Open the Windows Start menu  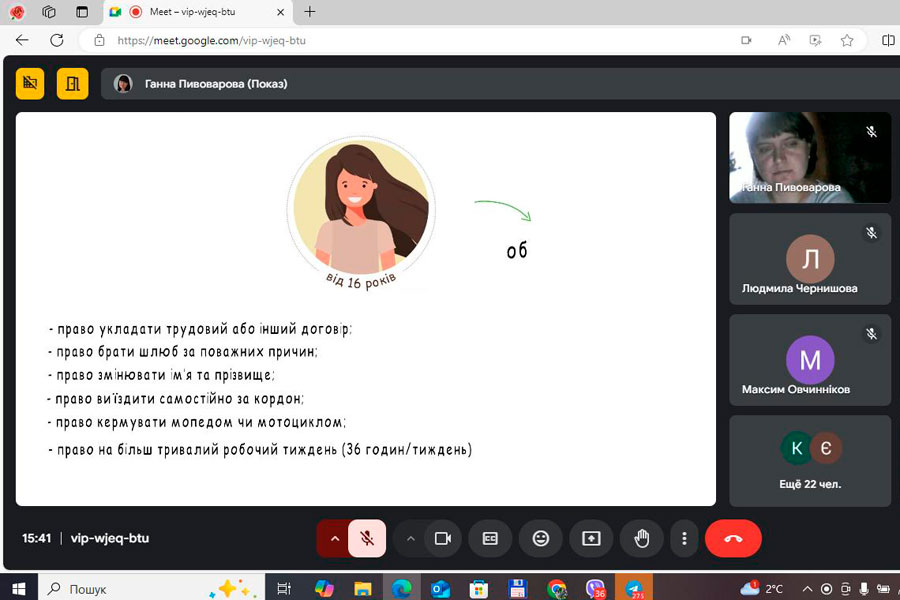coord(19,589)
